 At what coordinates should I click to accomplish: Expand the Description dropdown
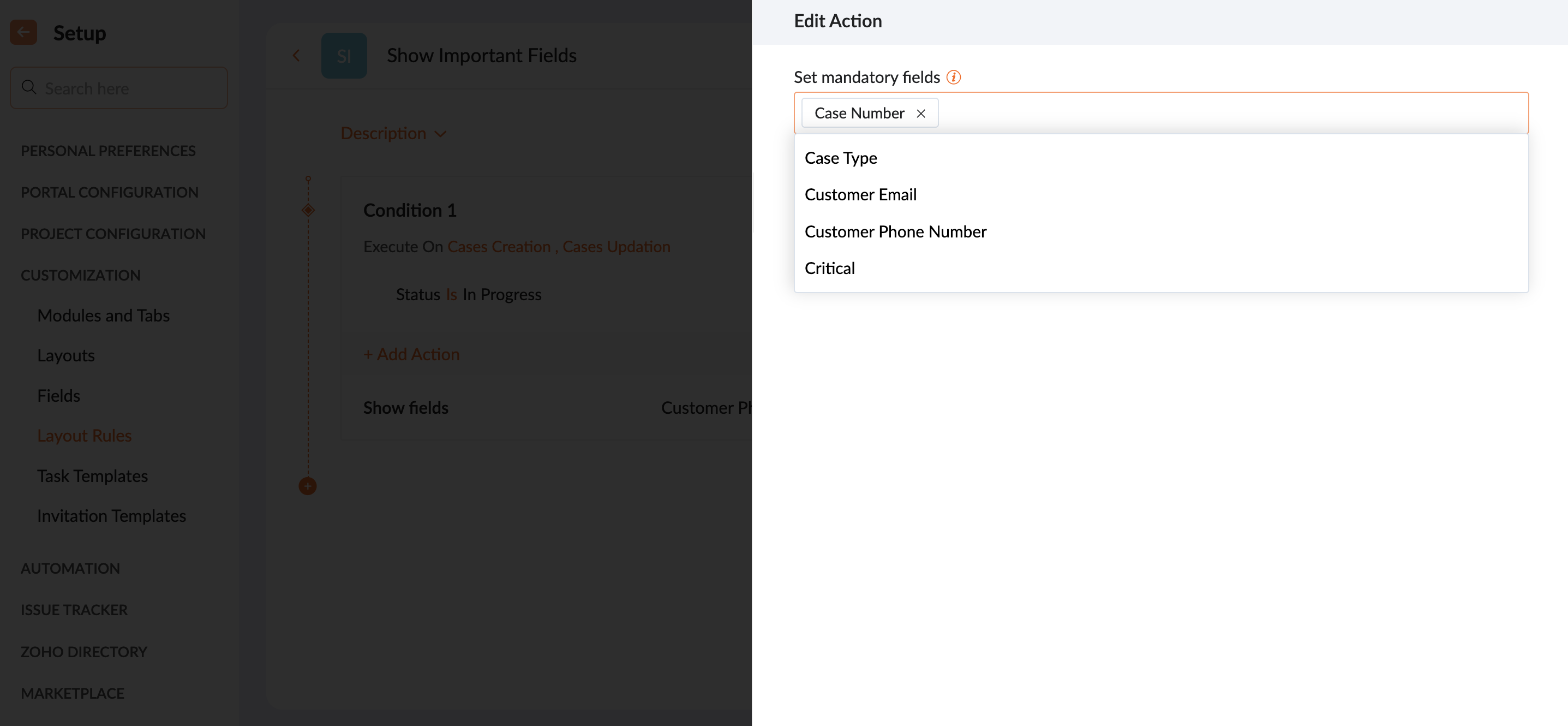pos(394,133)
